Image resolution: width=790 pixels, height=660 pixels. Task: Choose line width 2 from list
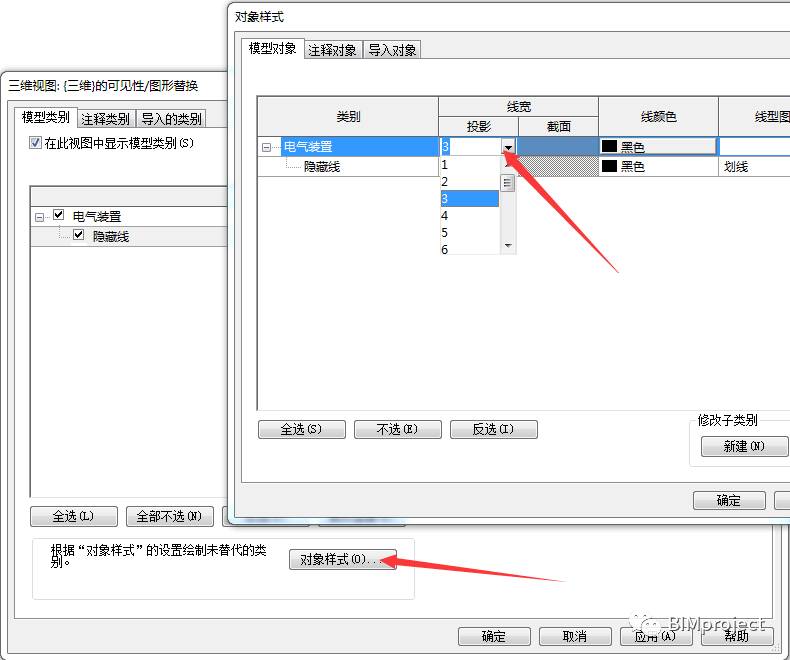tap(470, 181)
